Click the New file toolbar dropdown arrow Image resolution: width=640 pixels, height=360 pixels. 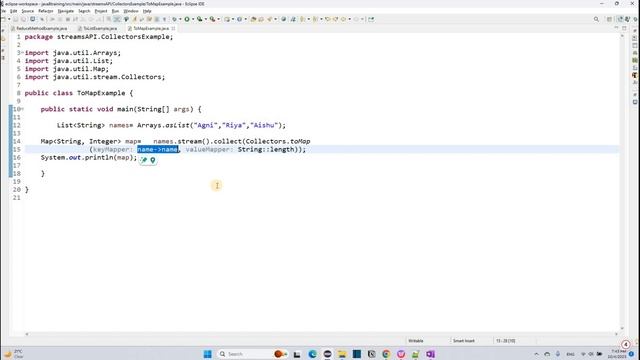(x=9, y=19)
